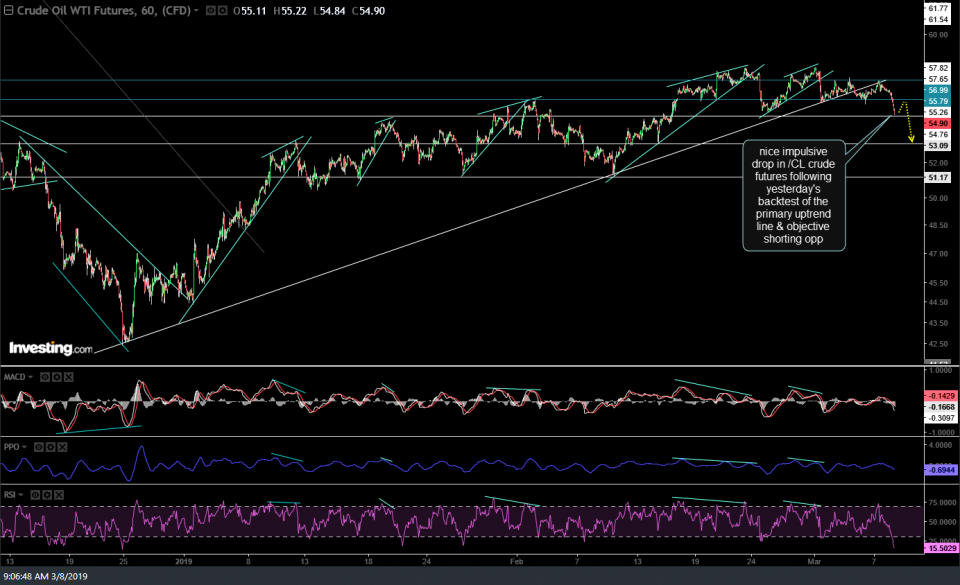Click the highlighted 54.90 price label
This screenshot has height=585, width=960.
pos(938,124)
